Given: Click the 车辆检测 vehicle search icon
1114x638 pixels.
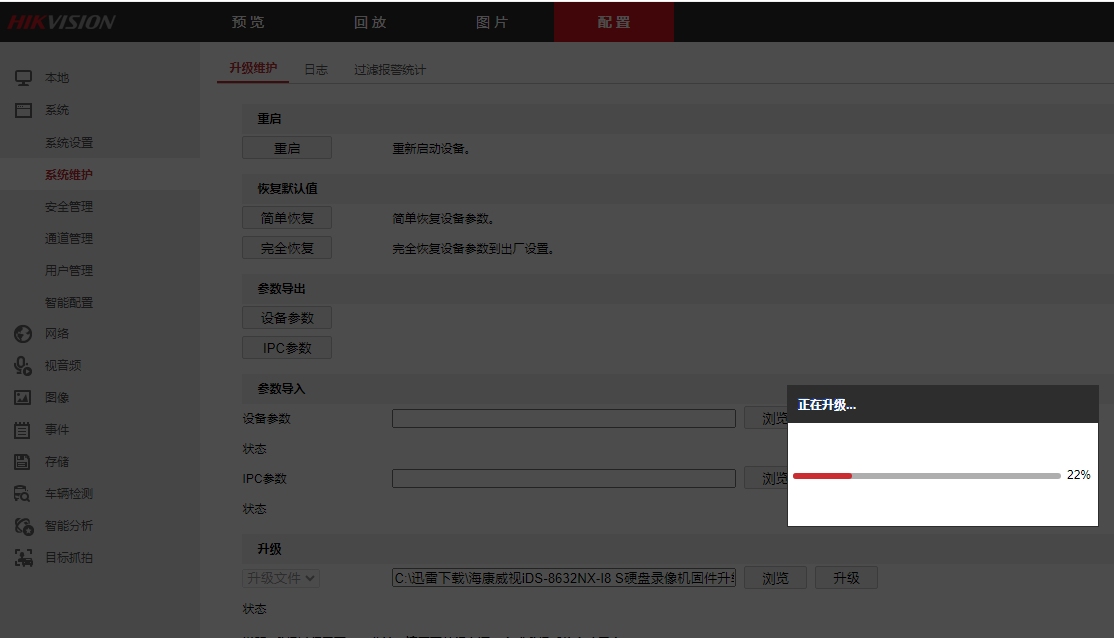Looking at the screenshot, I should click(23, 493).
